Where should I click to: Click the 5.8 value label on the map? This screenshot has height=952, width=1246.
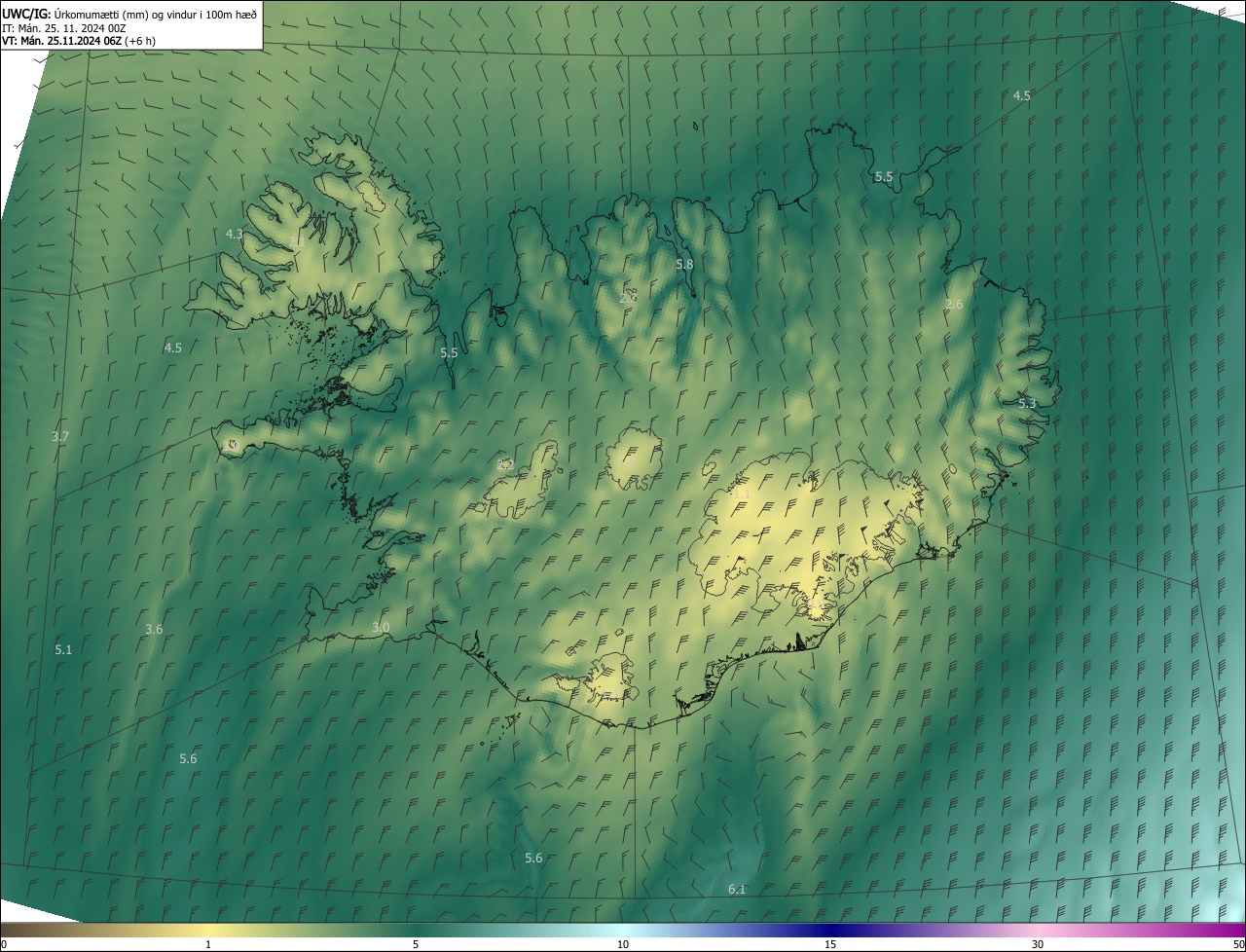tap(684, 264)
